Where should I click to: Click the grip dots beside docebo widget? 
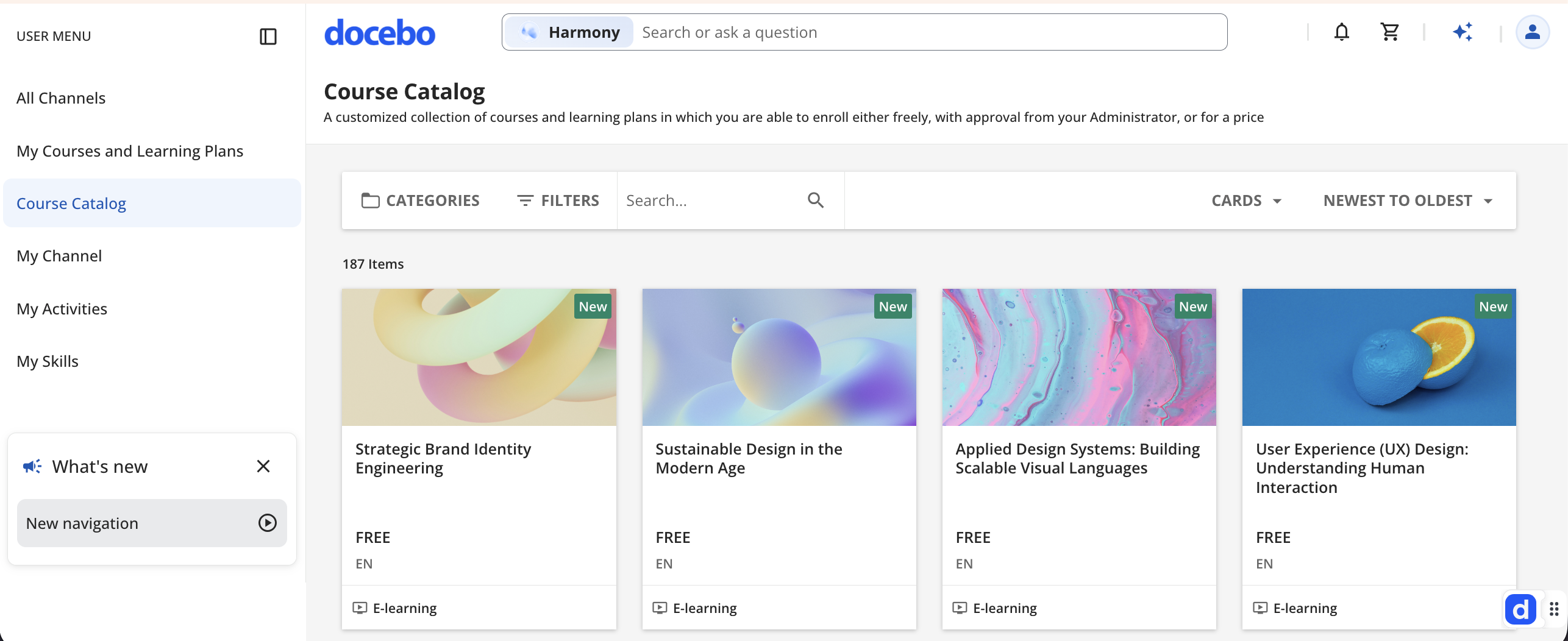(1554, 609)
